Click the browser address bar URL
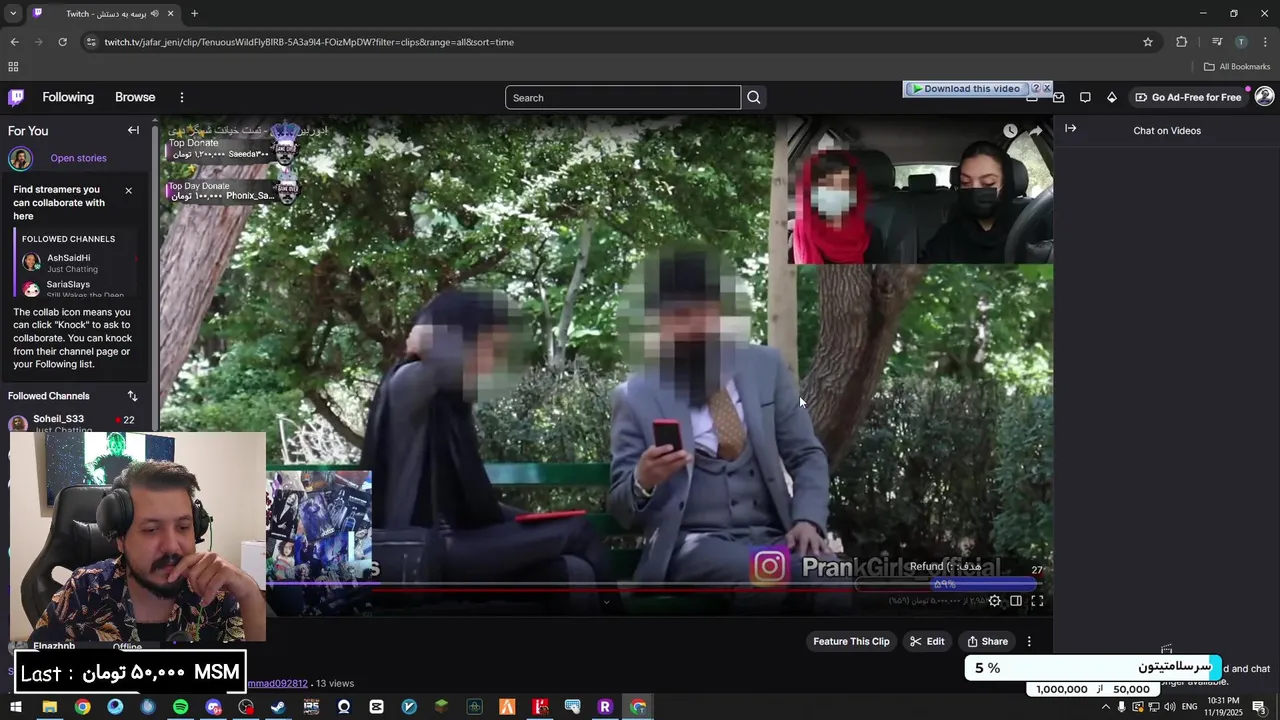 (x=309, y=42)
